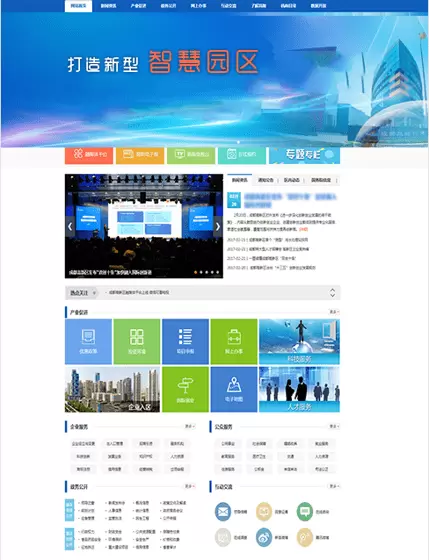
Task: Show next slide with right carousel arrow
Action: coord(218,226)
